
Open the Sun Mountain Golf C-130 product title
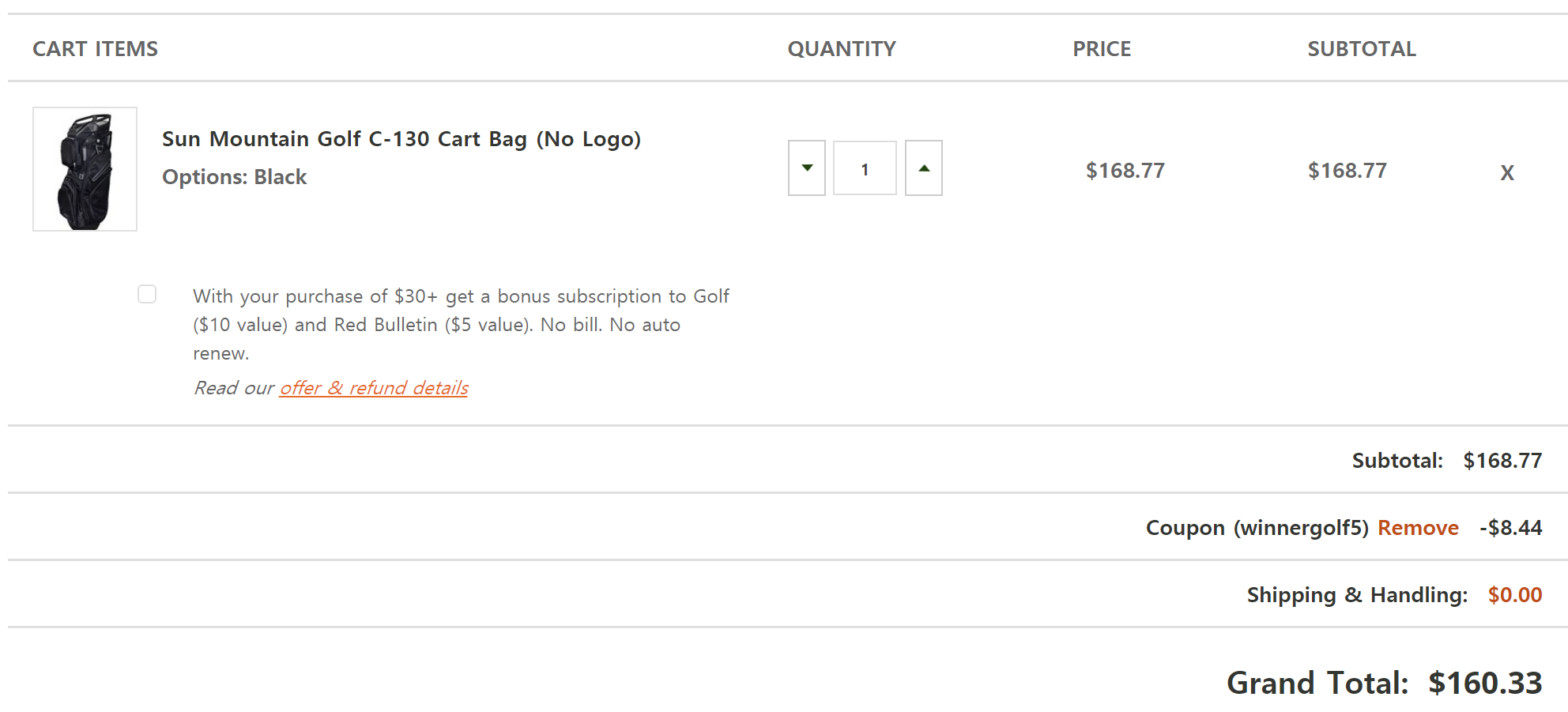click(x=401, y=139)
